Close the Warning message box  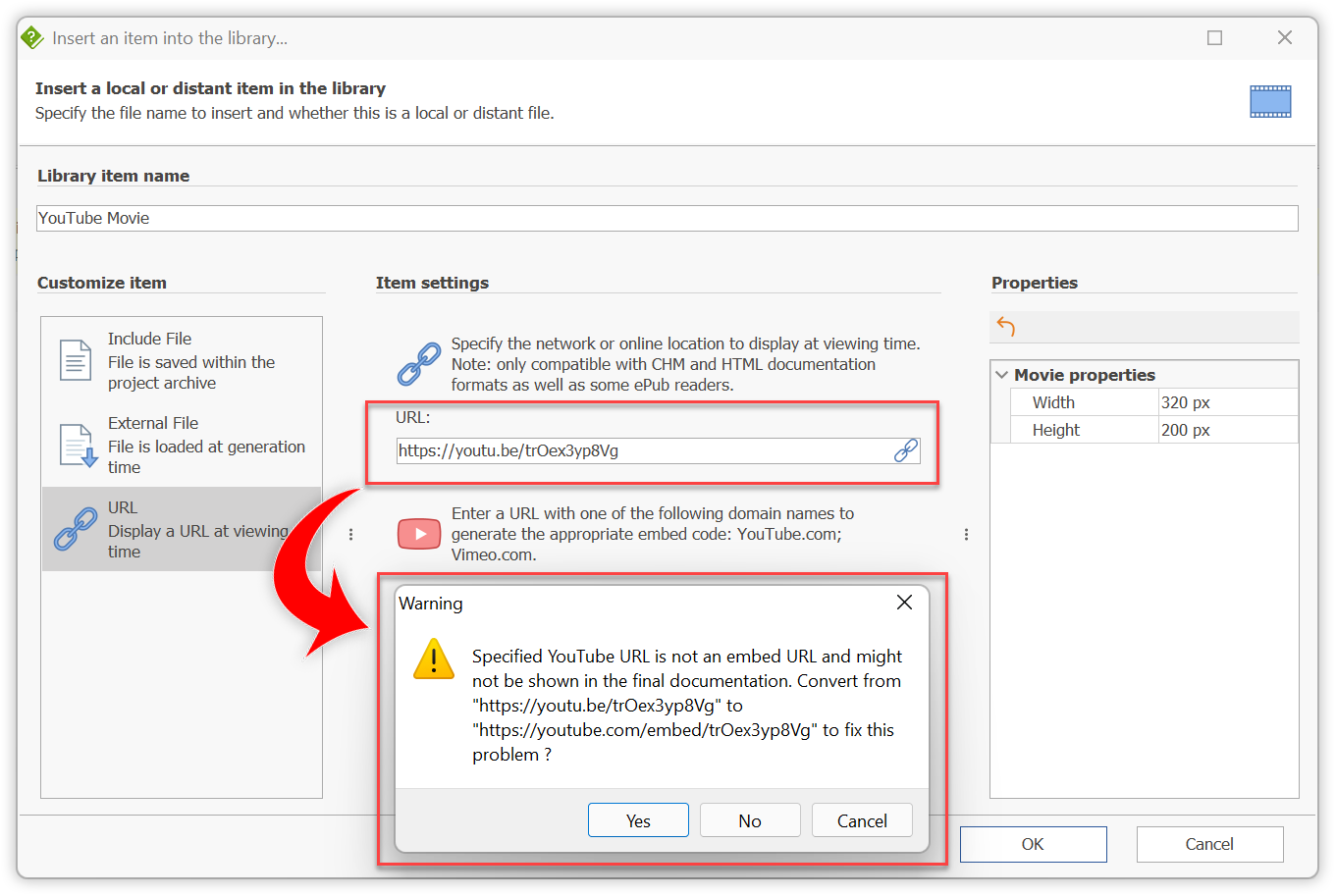[904, 603]
